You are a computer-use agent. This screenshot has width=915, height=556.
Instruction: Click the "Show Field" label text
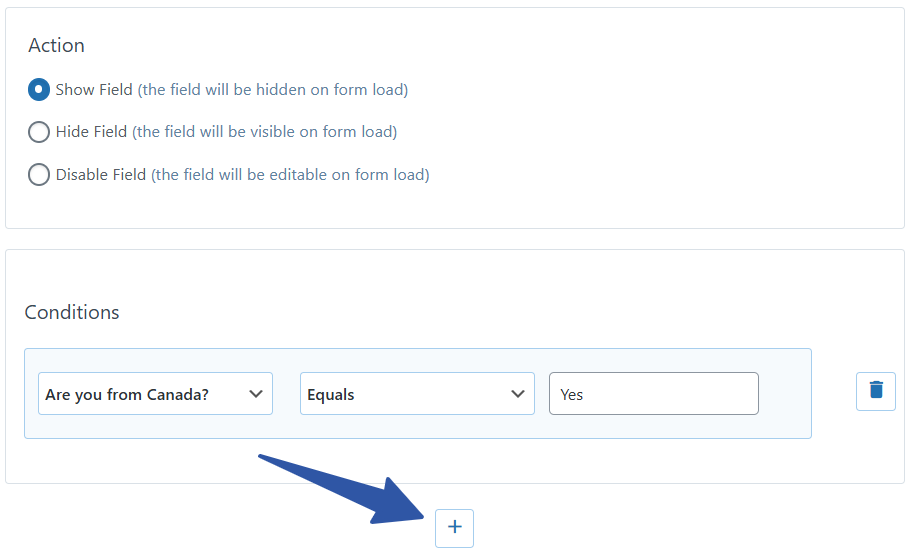coord(94,90)
